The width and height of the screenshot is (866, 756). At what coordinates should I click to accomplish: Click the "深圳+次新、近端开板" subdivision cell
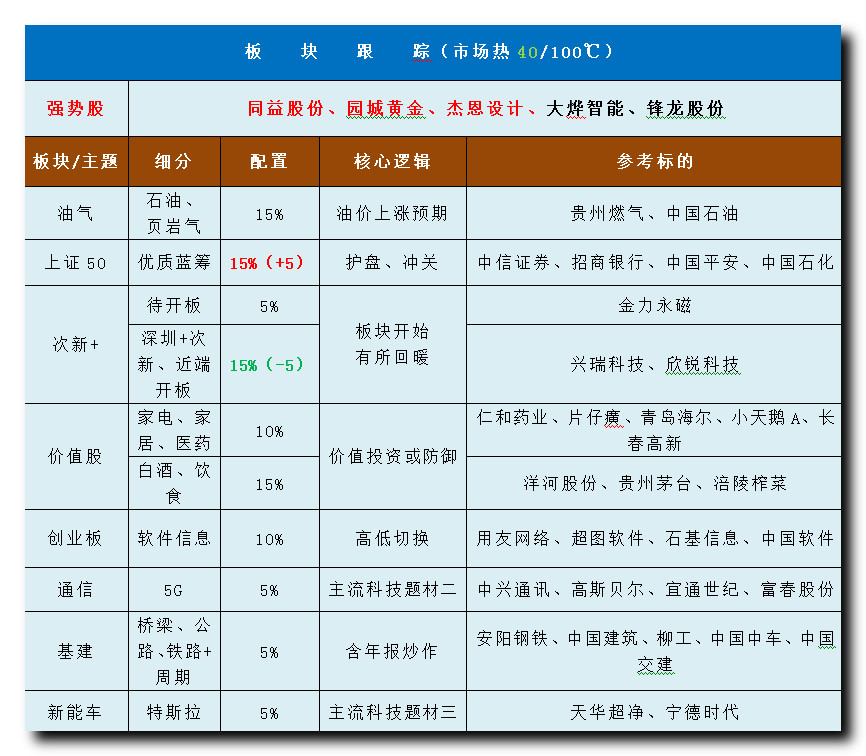(174, 364)
